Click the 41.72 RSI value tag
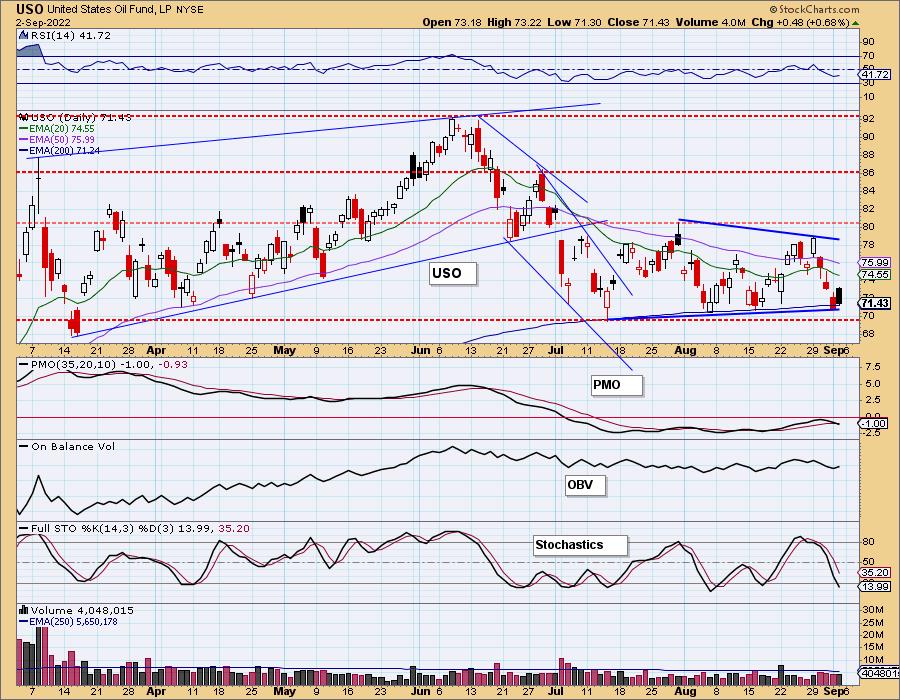 [x=874, y=75]
